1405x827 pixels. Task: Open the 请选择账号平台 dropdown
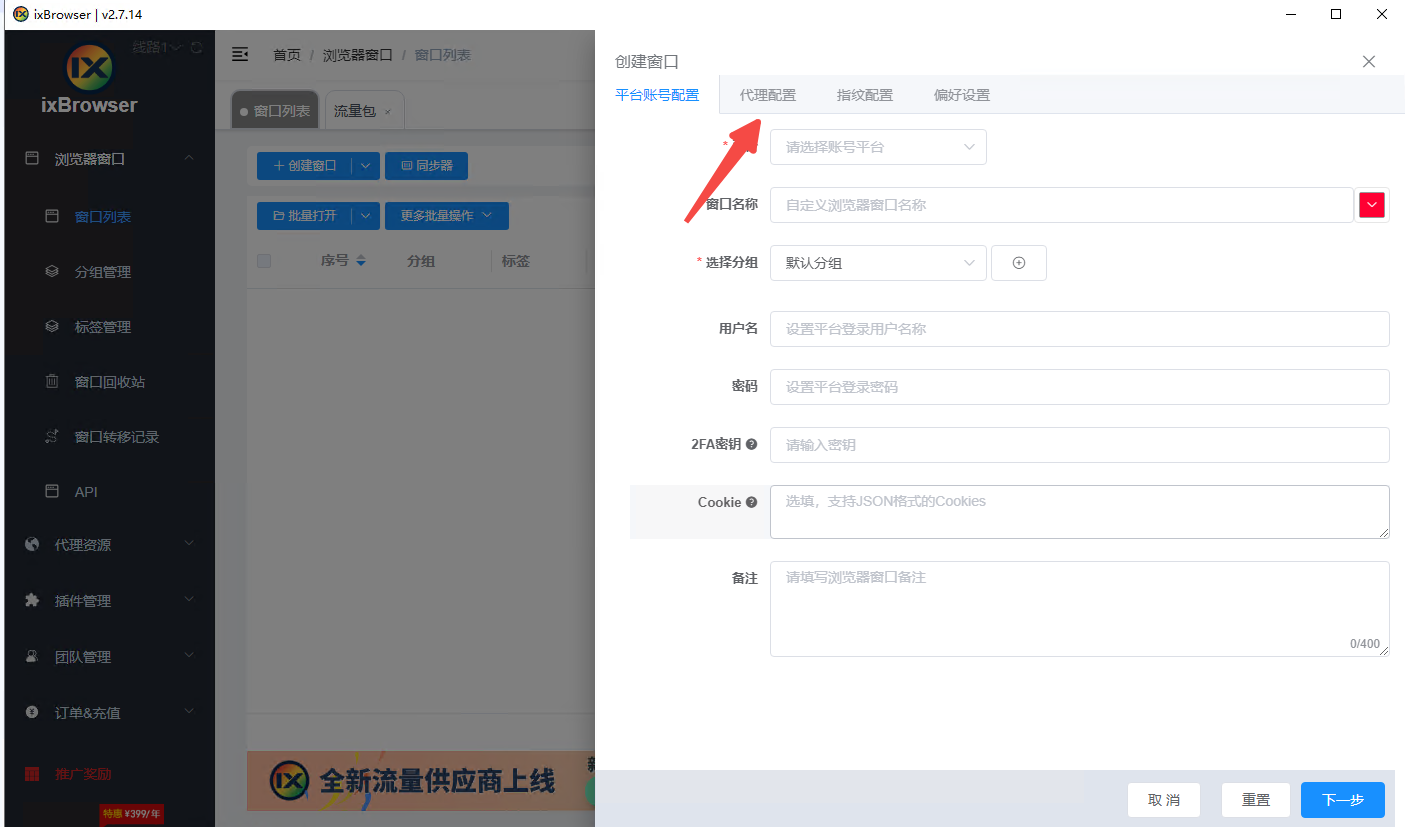(877, 147)
